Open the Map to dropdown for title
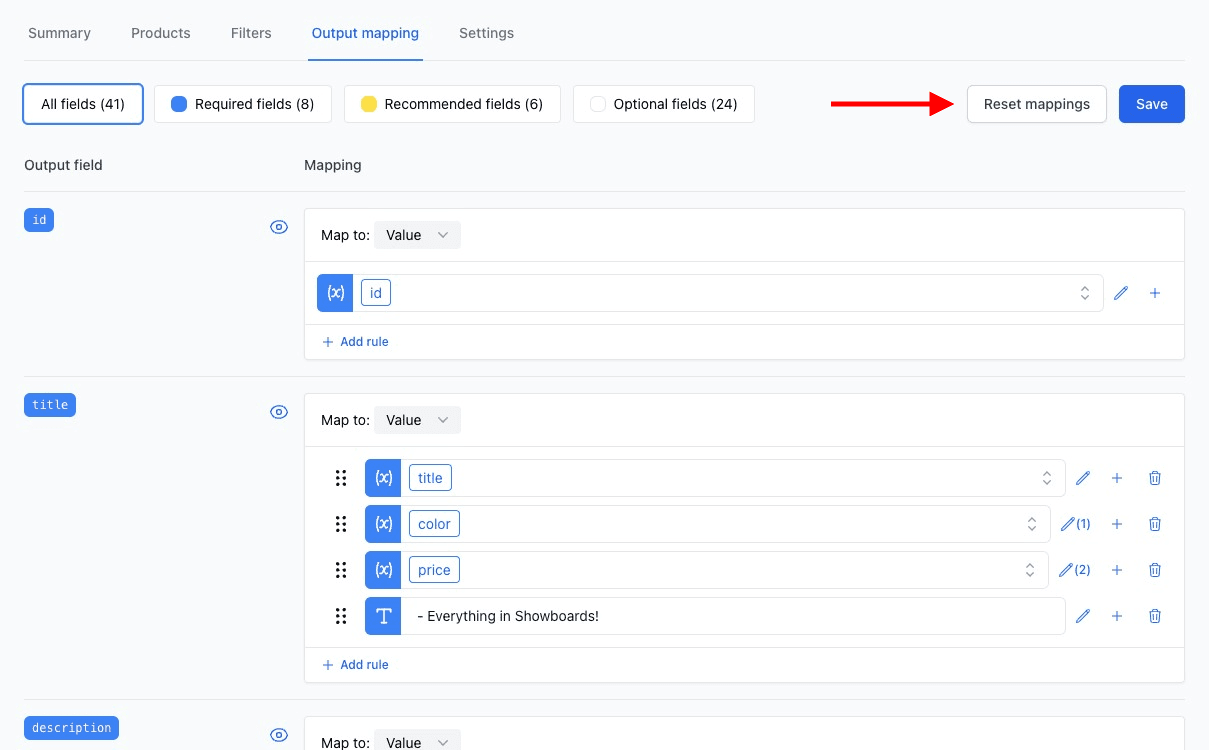This screenshot has width=1209, height=750. click(417, 420)
